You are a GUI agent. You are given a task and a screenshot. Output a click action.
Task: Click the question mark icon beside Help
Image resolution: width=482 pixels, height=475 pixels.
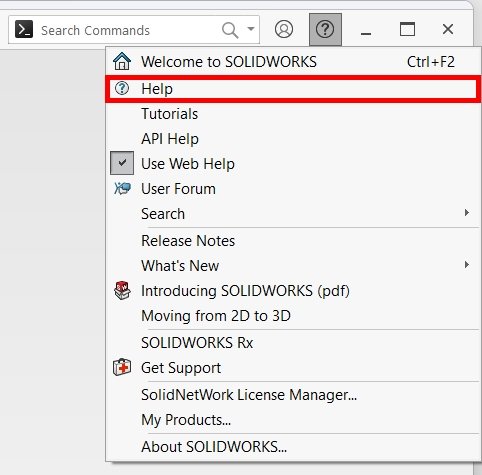coord(122,88)
